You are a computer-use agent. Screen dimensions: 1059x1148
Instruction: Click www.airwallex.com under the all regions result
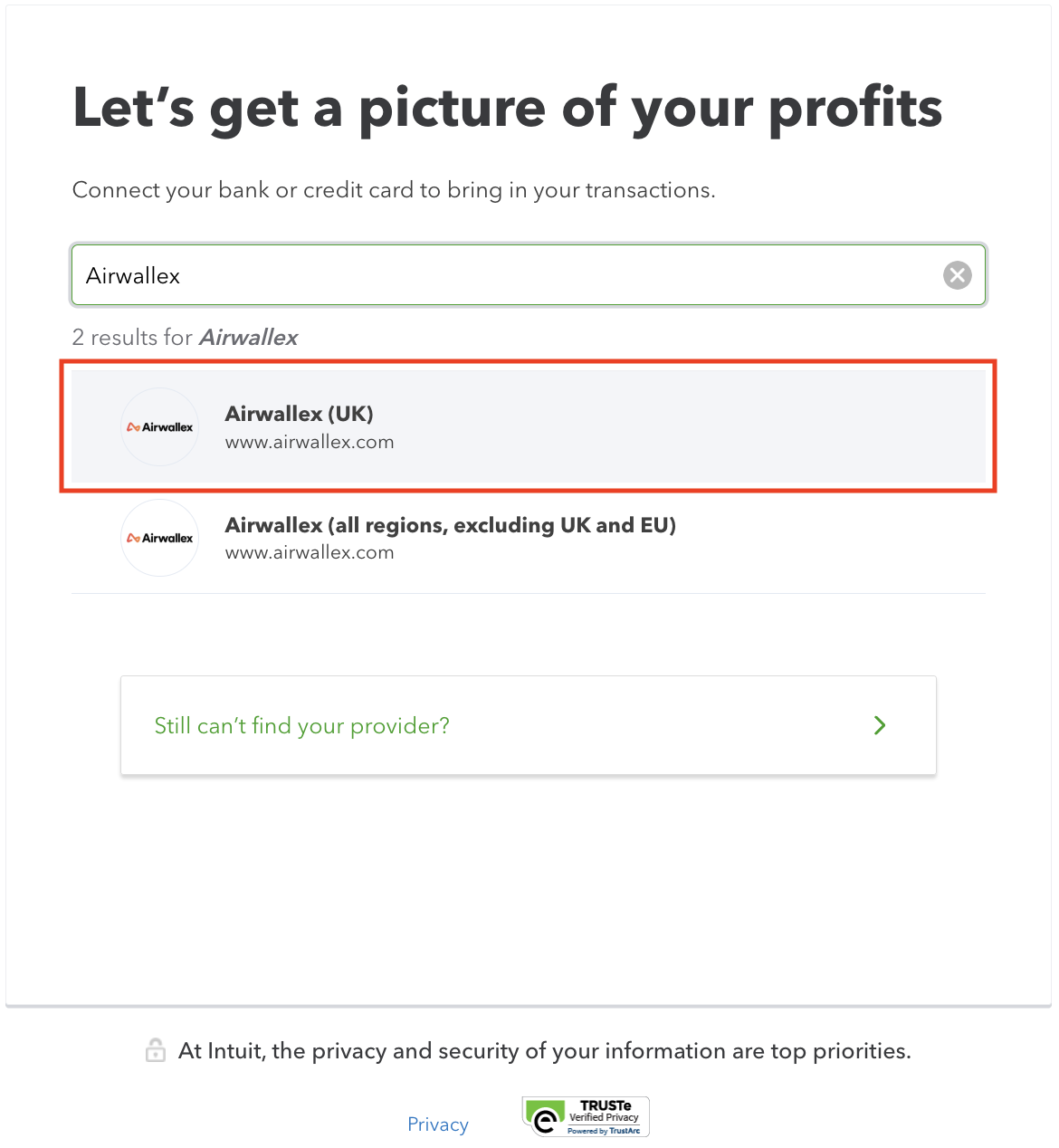point(310,553)
